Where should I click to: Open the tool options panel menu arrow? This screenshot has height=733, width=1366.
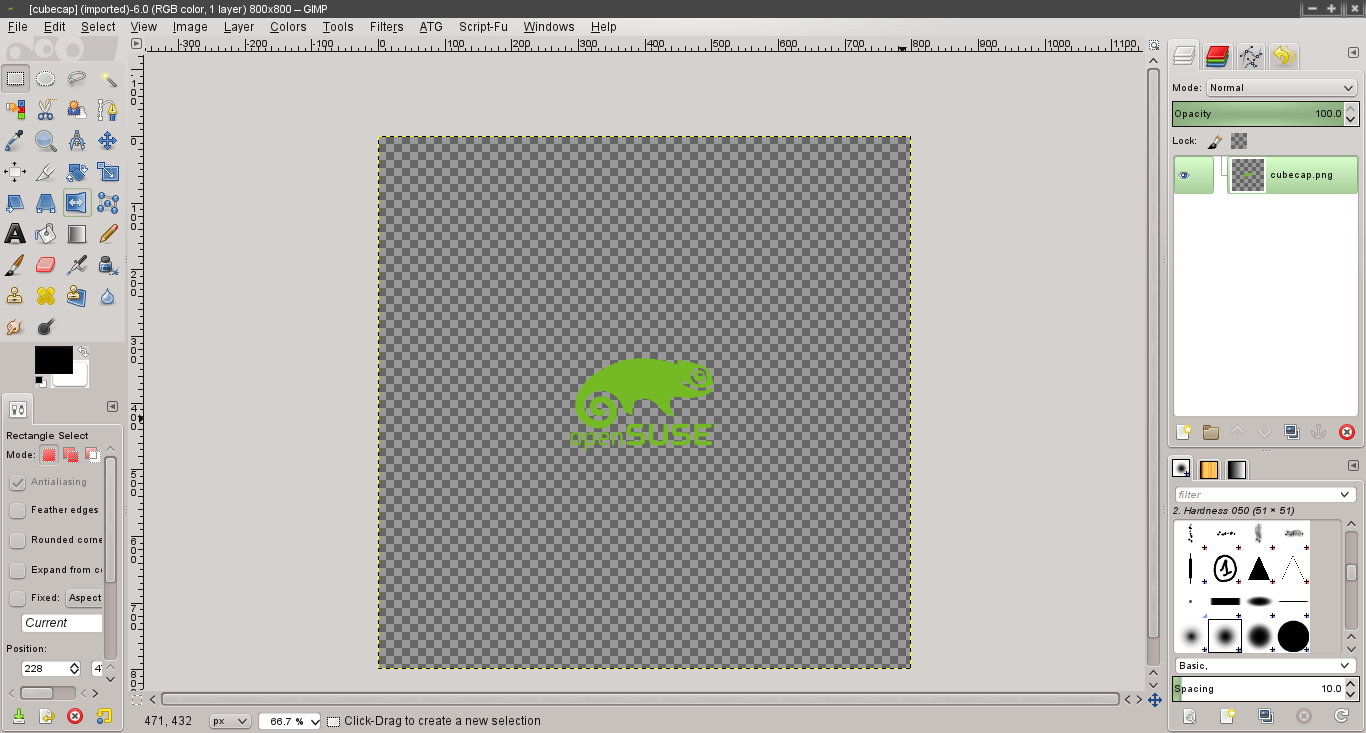pos(112,407)
